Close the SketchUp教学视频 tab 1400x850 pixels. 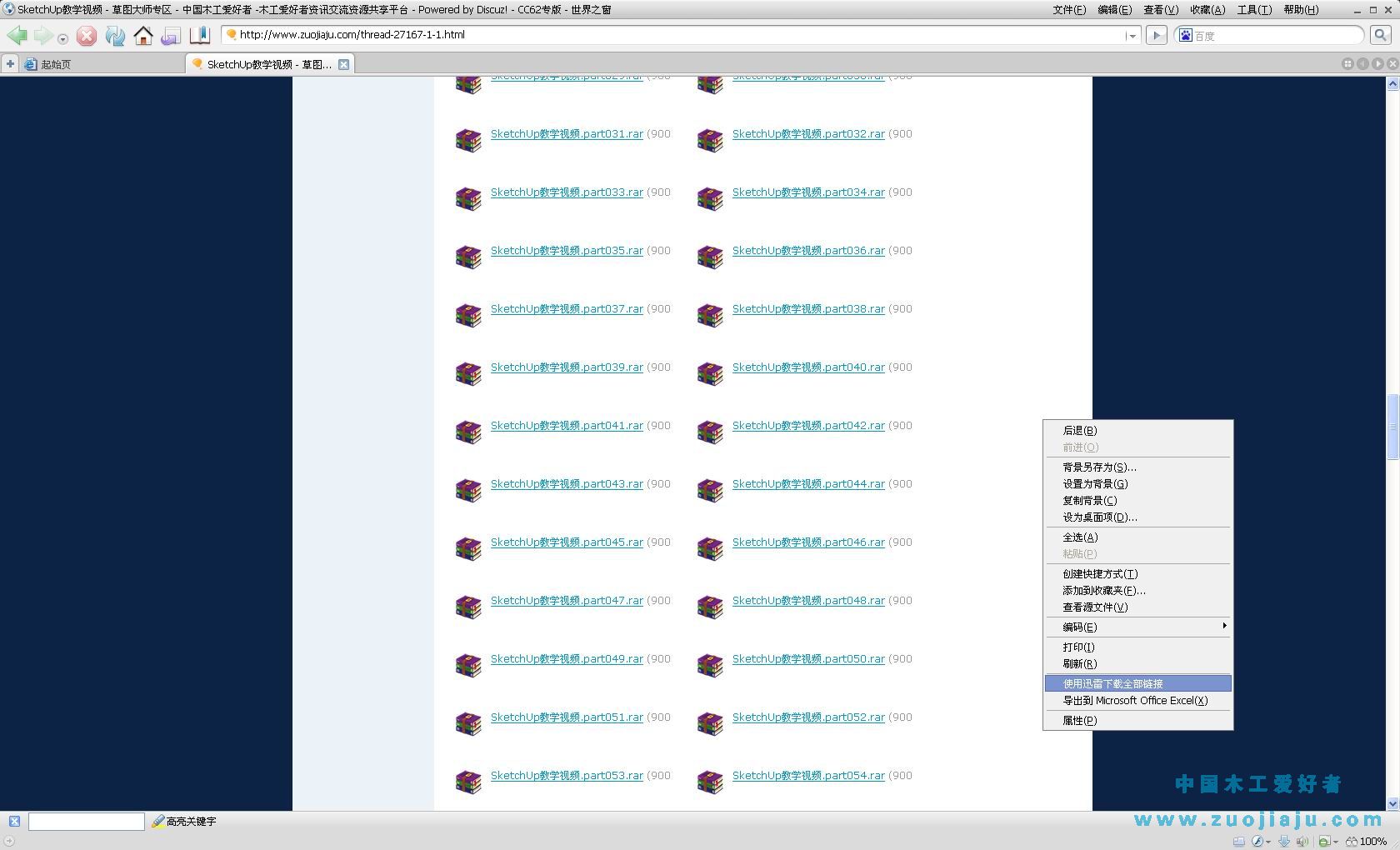[x=343, y=64]
